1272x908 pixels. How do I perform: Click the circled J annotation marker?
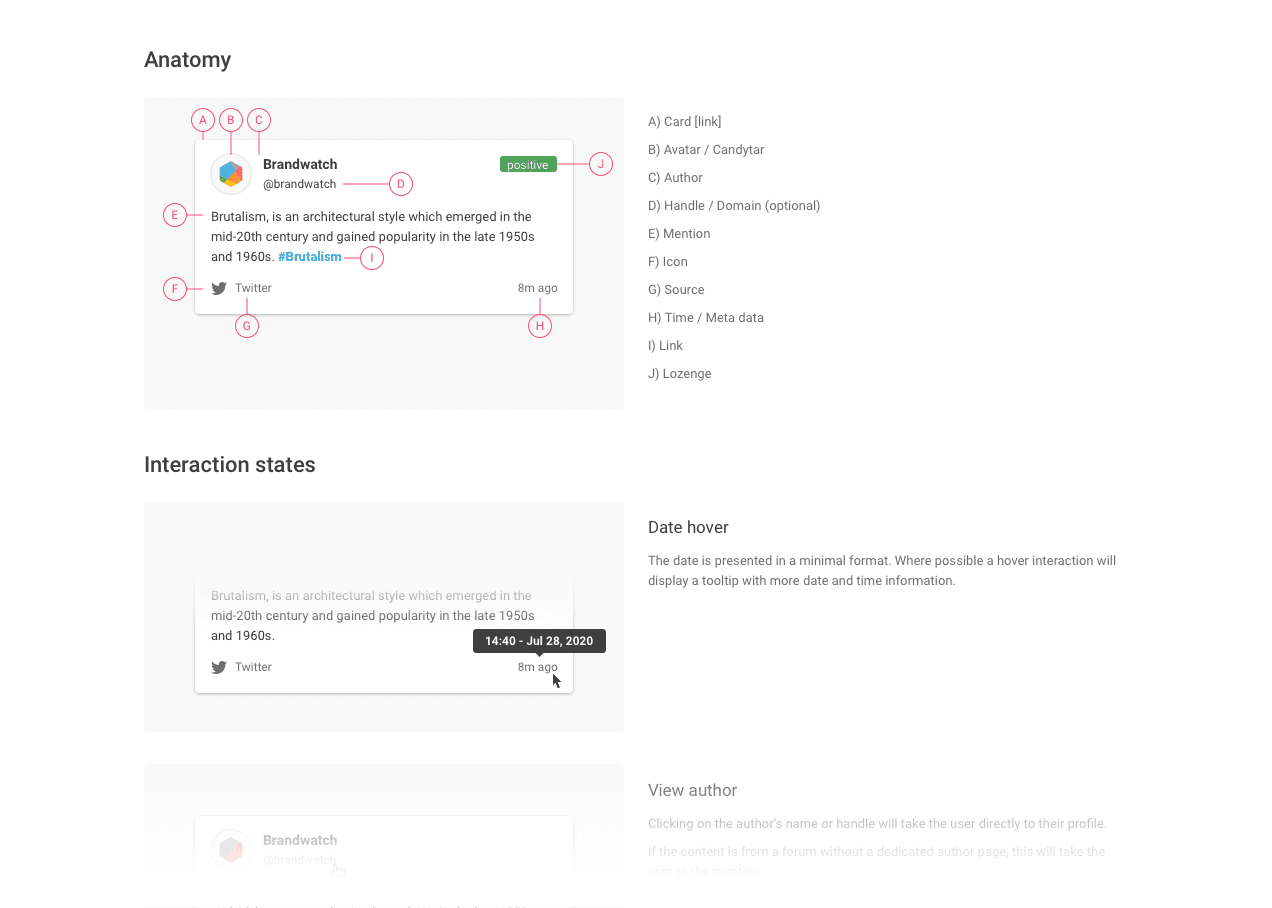601,164
